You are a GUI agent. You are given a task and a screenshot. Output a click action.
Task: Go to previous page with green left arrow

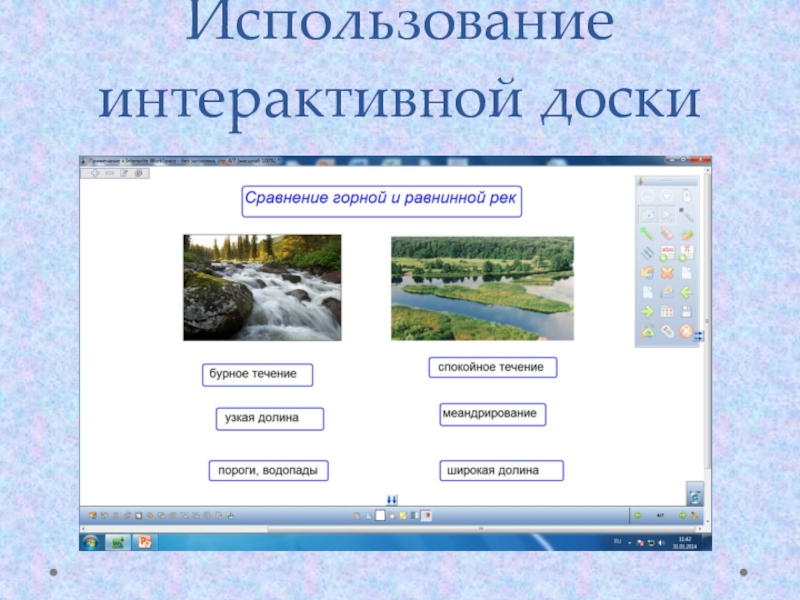point(686,292)
